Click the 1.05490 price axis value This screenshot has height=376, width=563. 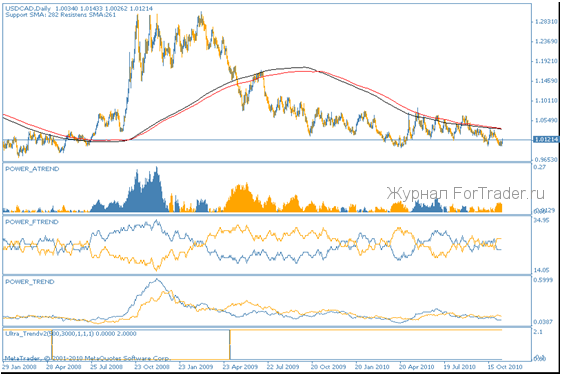point(546,120)
